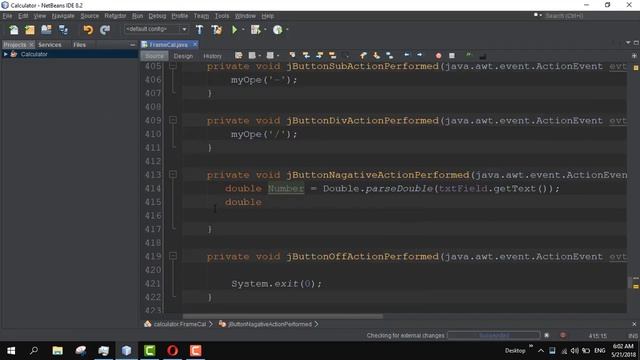Open the Edit menu
The width and height of the screenshot is (640, 360).
pos(23,16)
